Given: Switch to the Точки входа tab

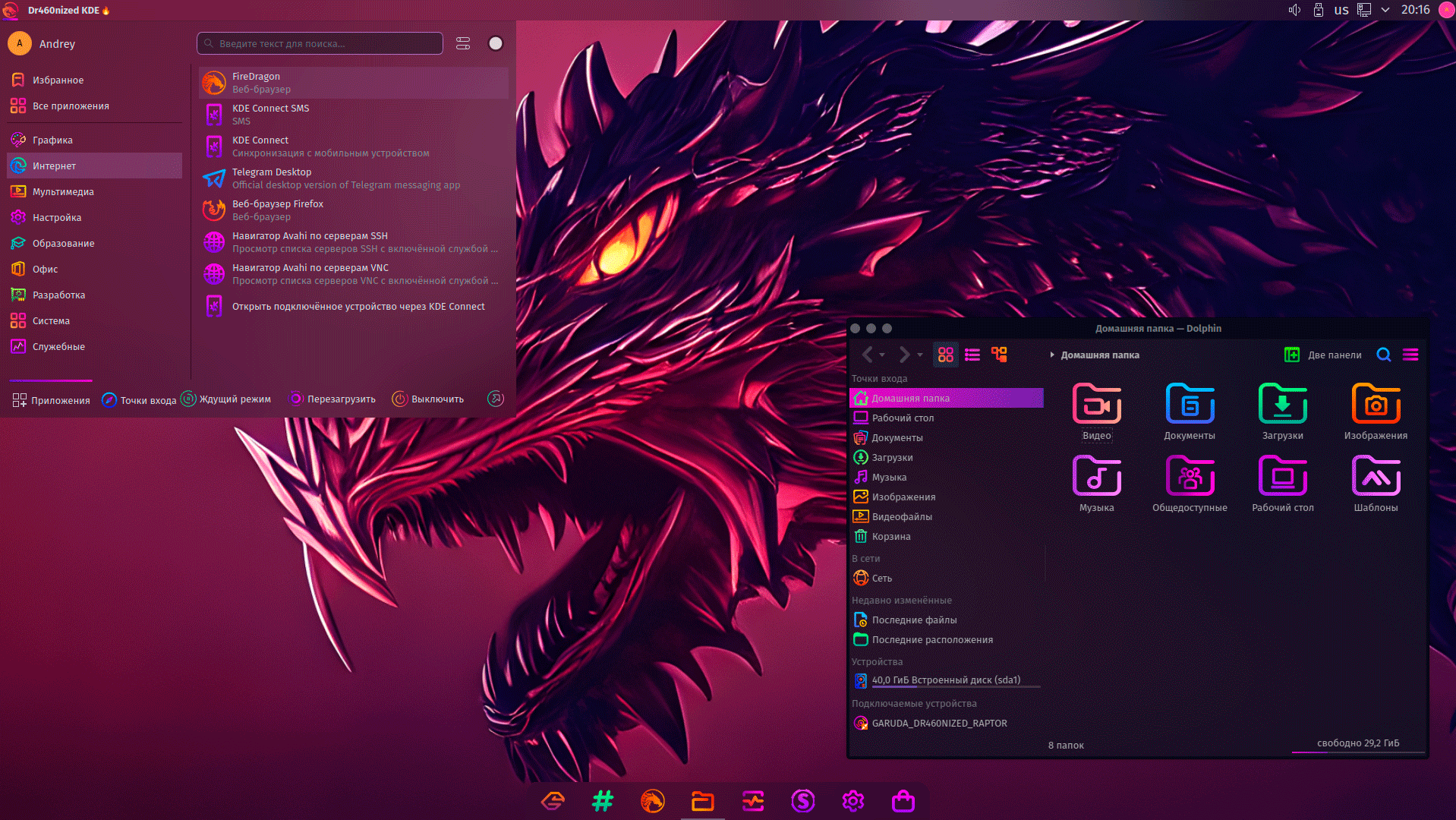Looking at the screenshot, I should click(140, 400).
